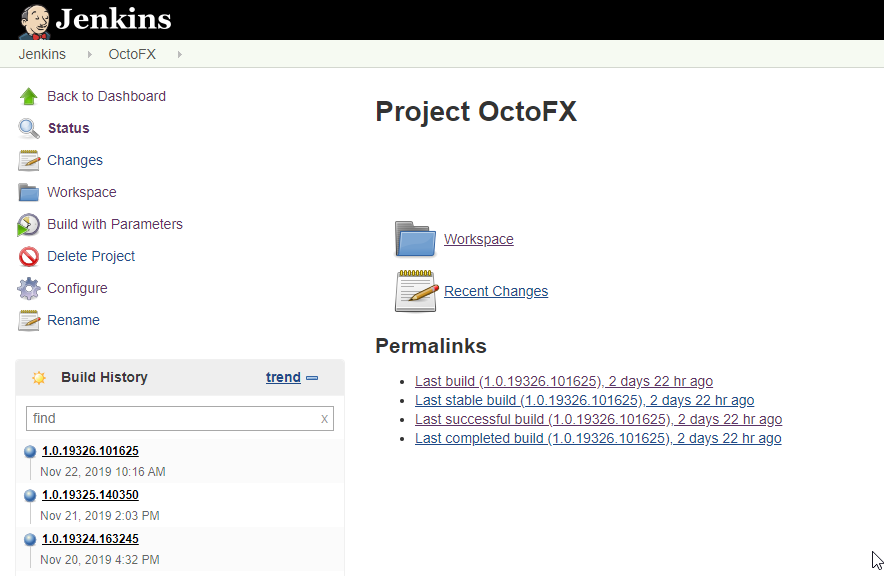
Task: Open build 1.0.19325.140350 from history
Action: coord(90,495)
